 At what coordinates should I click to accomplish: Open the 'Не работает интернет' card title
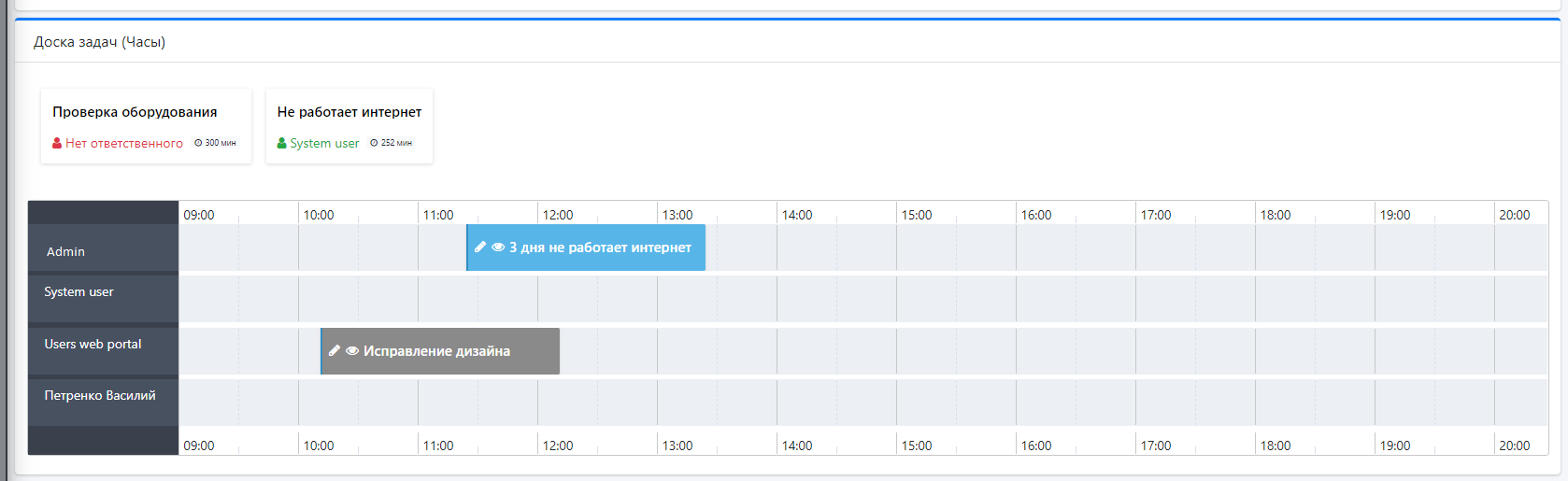[349, 112]
